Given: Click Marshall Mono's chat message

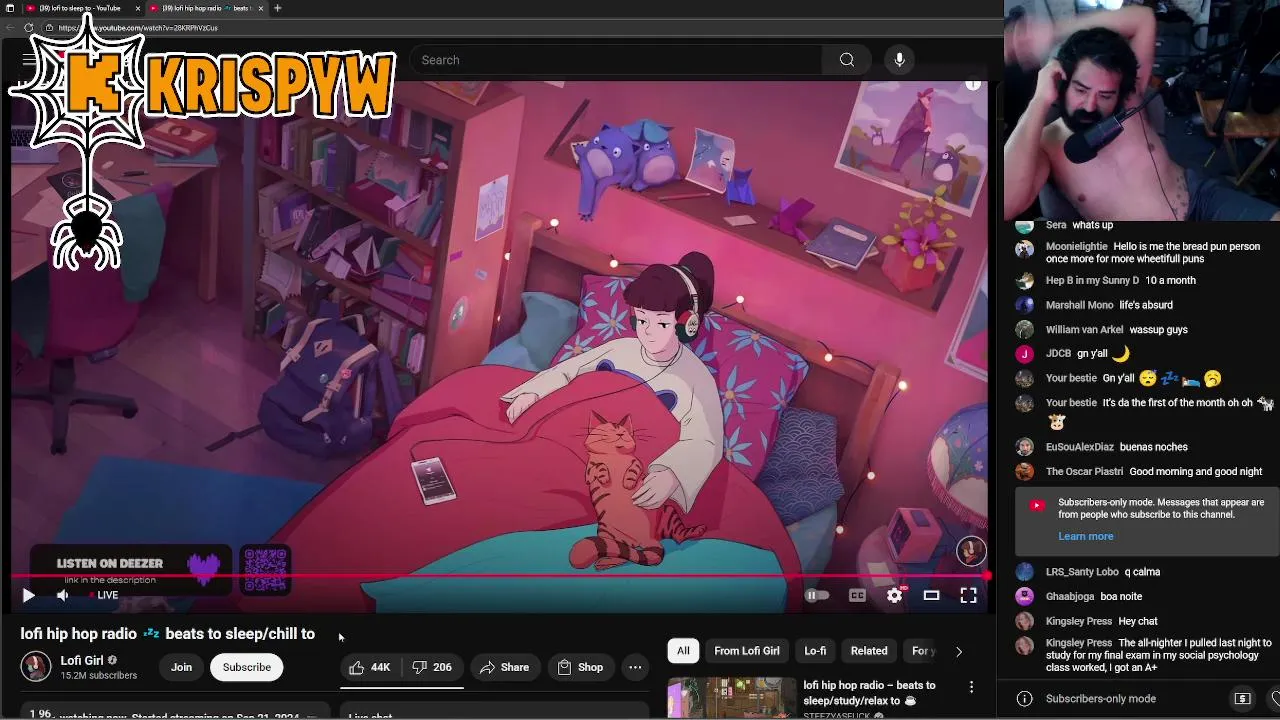Looking at the screenshot, I should pyautogui.click(x=1146, y=305).
